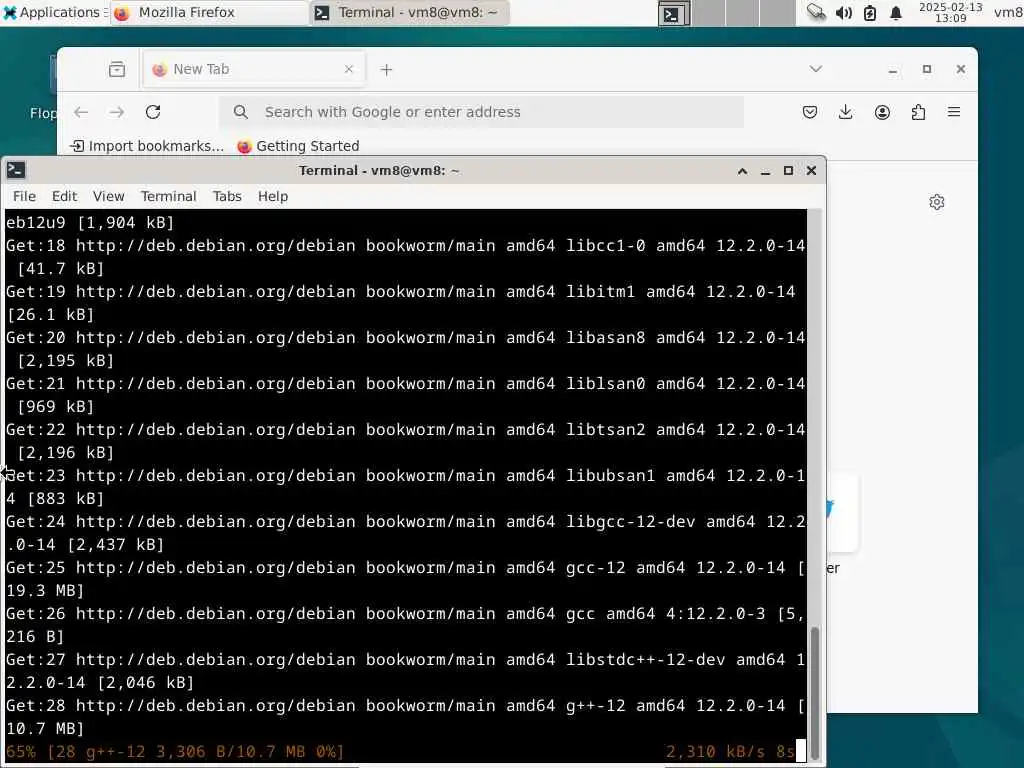Open the terminal Edit menu

(64, 197)
